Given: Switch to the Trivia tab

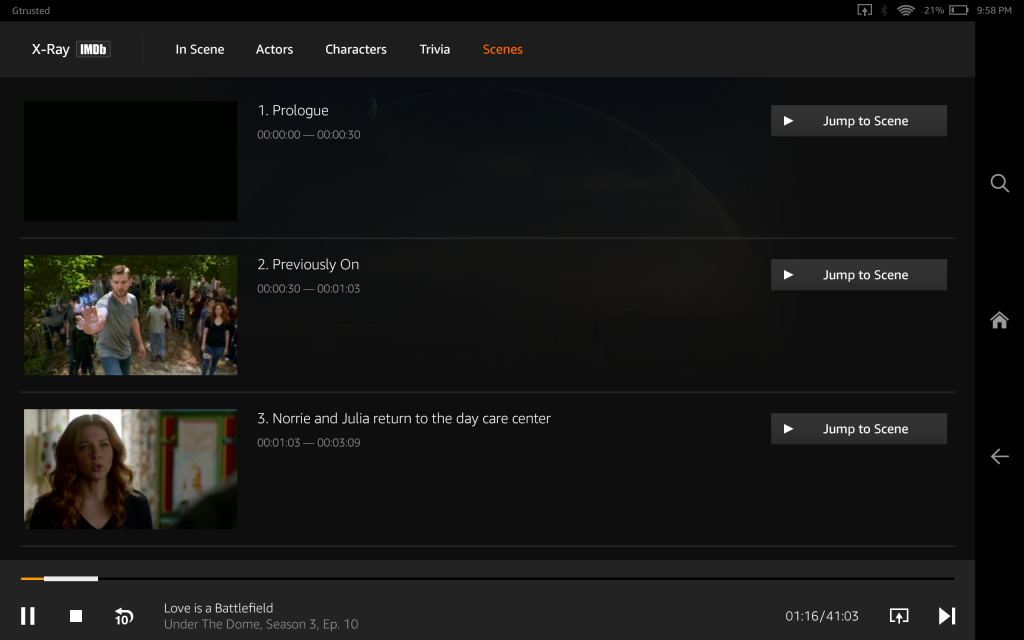Looking at the screenshot, I should (435, 50).
